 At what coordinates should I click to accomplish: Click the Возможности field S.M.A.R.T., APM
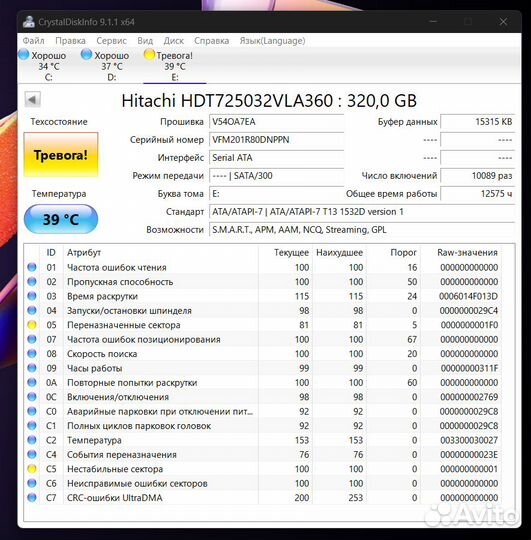(362, 229)
